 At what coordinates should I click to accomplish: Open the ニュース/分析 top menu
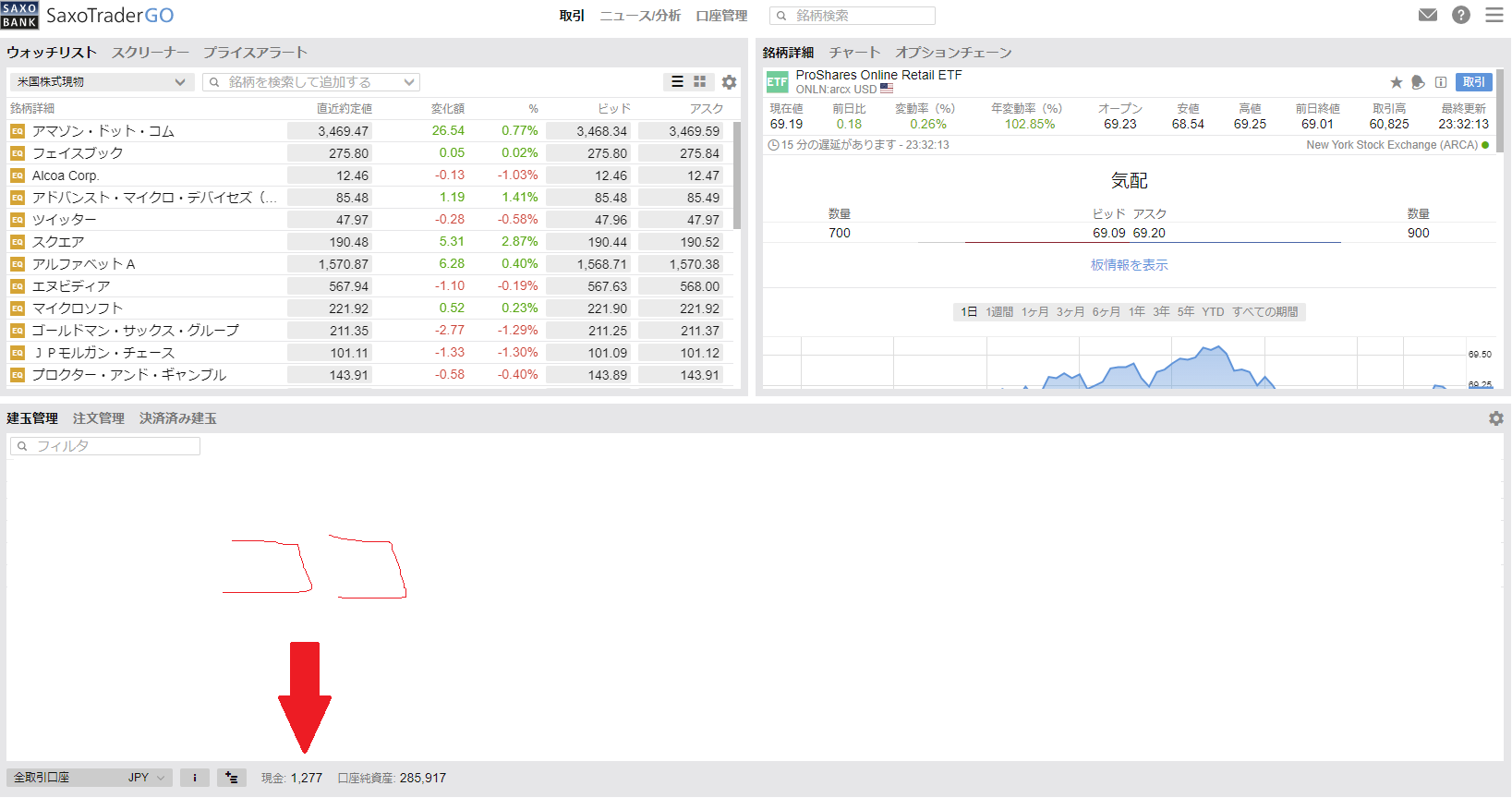tap(640, 16)
